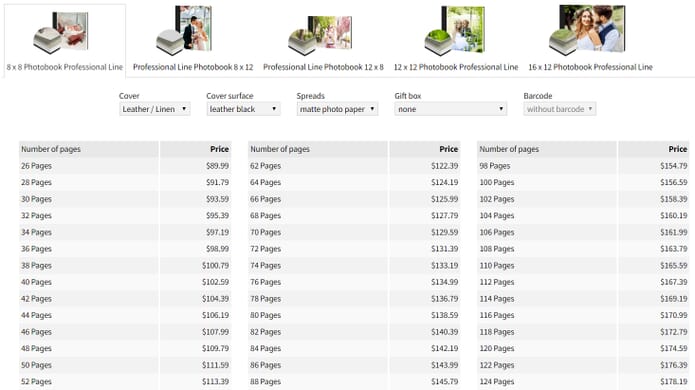Click the $95.39 price
This screenshot has width=695, height=390.
(x=217, y=215)
